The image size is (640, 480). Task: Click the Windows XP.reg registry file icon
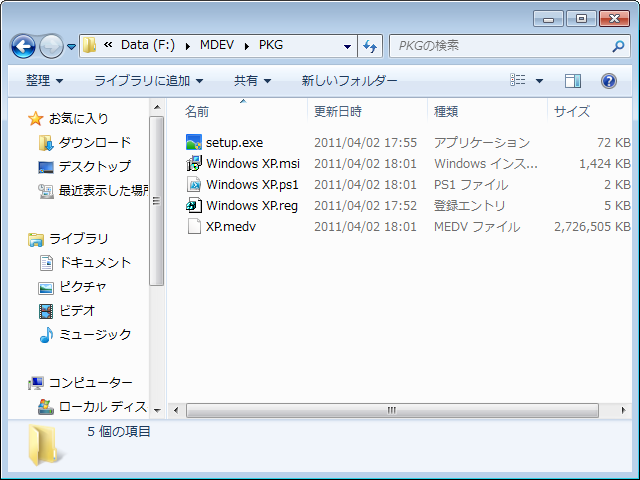194,205
